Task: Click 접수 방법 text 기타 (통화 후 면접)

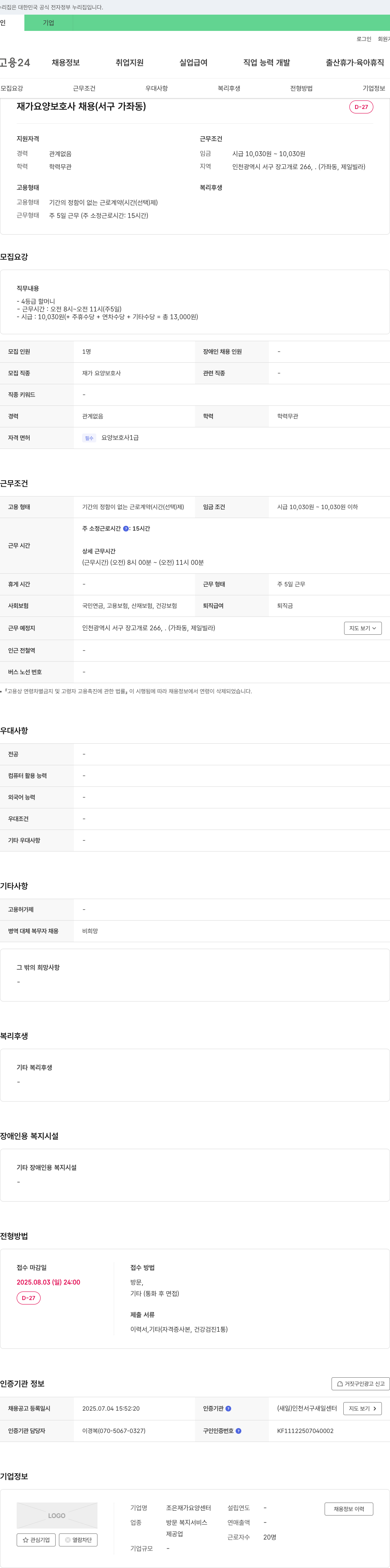Action: pyautogui.click(x=154, y=1294)
